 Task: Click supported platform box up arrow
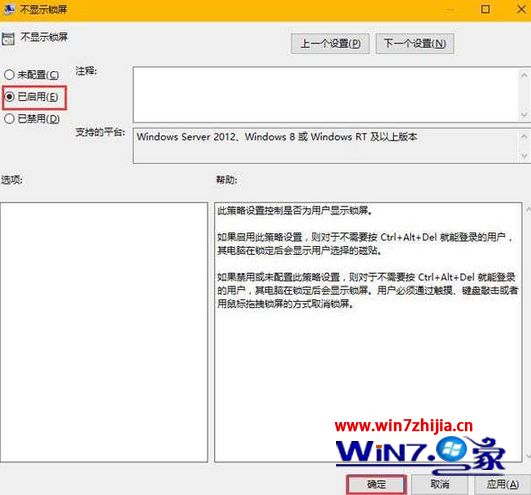[524, 136]
